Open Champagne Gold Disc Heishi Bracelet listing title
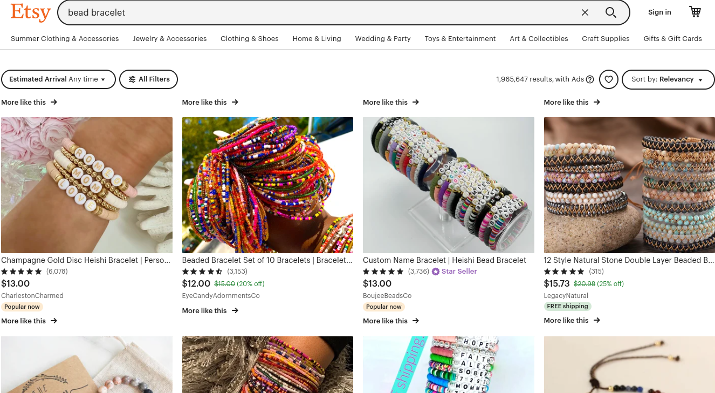The width and height of the screenshot is (715, 393). click(86, 260)
